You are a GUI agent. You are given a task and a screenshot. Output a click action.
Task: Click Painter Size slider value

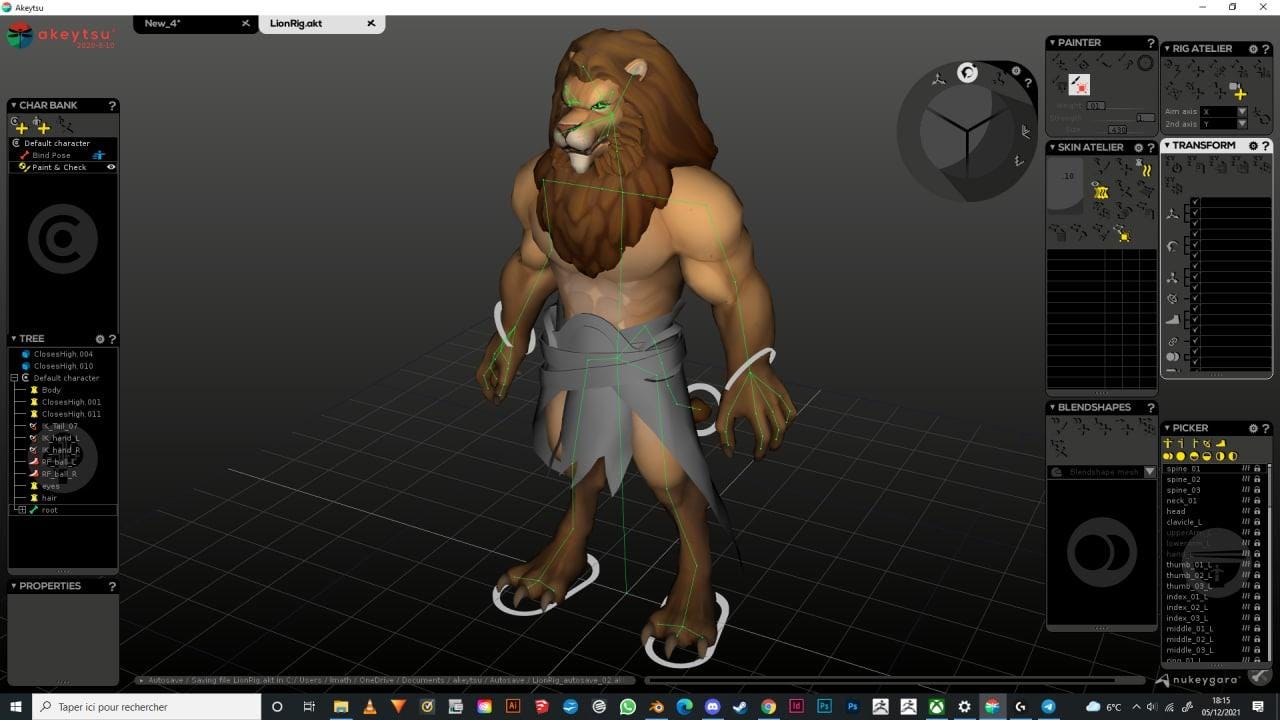(1117, 130)
